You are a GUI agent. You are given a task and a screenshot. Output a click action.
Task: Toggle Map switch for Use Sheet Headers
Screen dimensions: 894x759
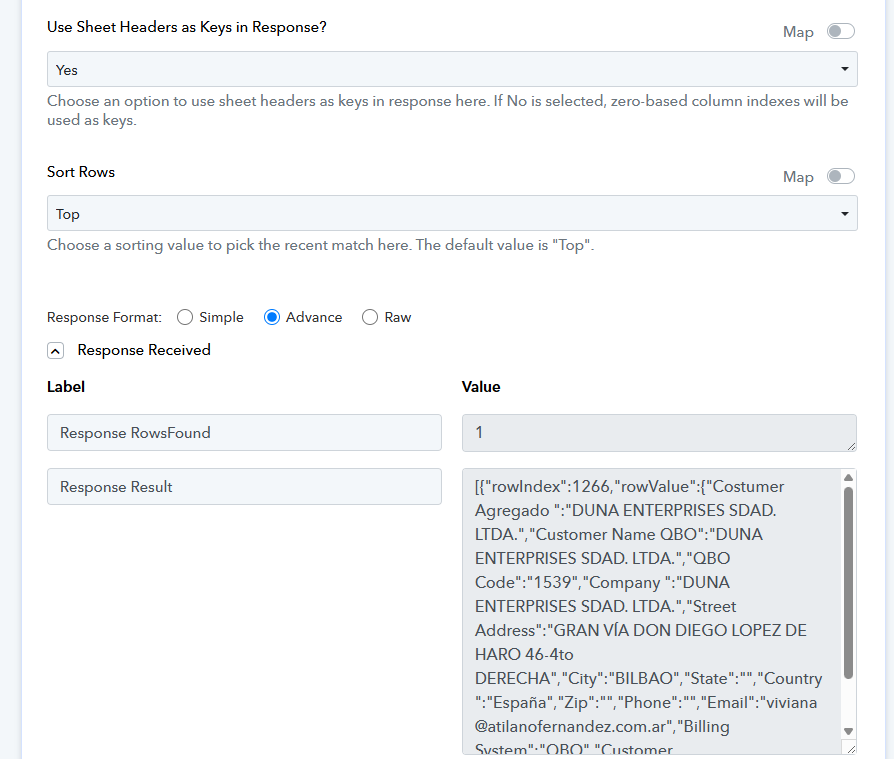click(x=840, y=32)
